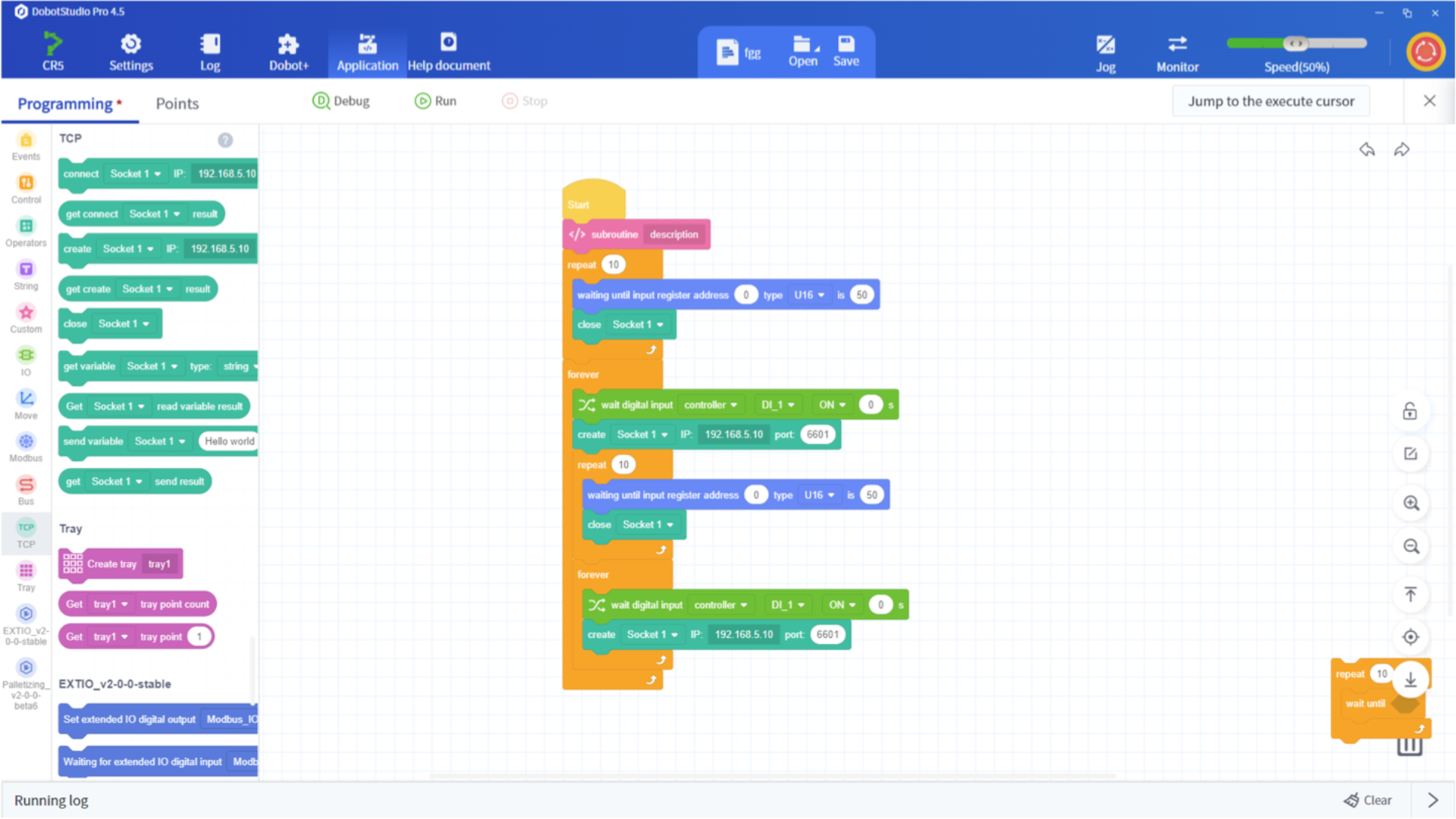The width and height of the screenshot is (1456, 819).
Task: Click Jump to the execute cursor
Action: tap(1271, 101)
